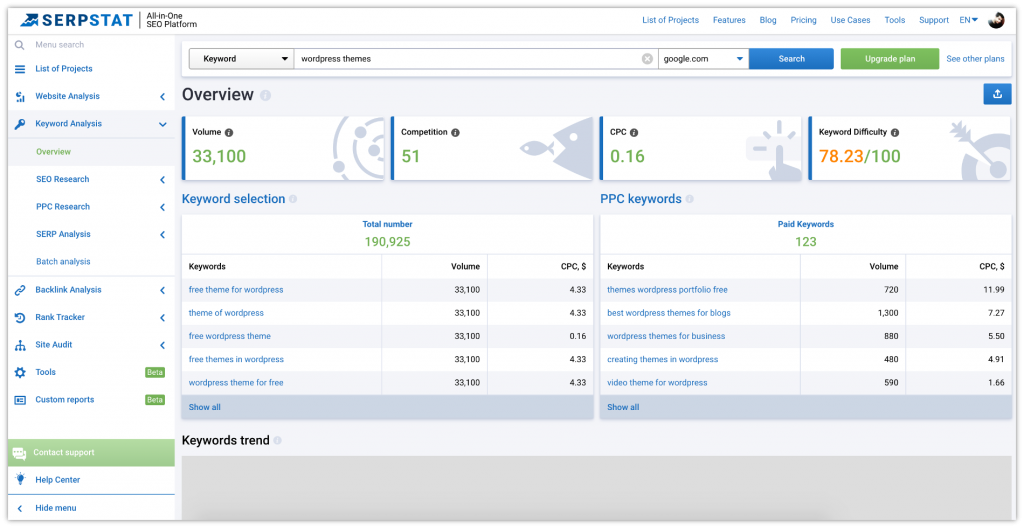Click the Backlink Analysis chain icon

20,290
